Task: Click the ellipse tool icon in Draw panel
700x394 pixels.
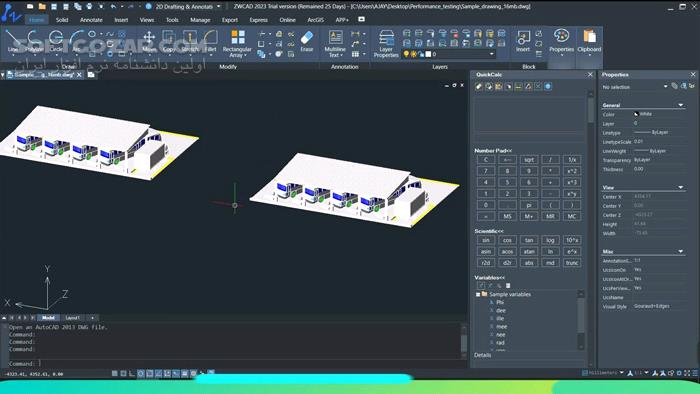Action: click(x=92, y=34)
